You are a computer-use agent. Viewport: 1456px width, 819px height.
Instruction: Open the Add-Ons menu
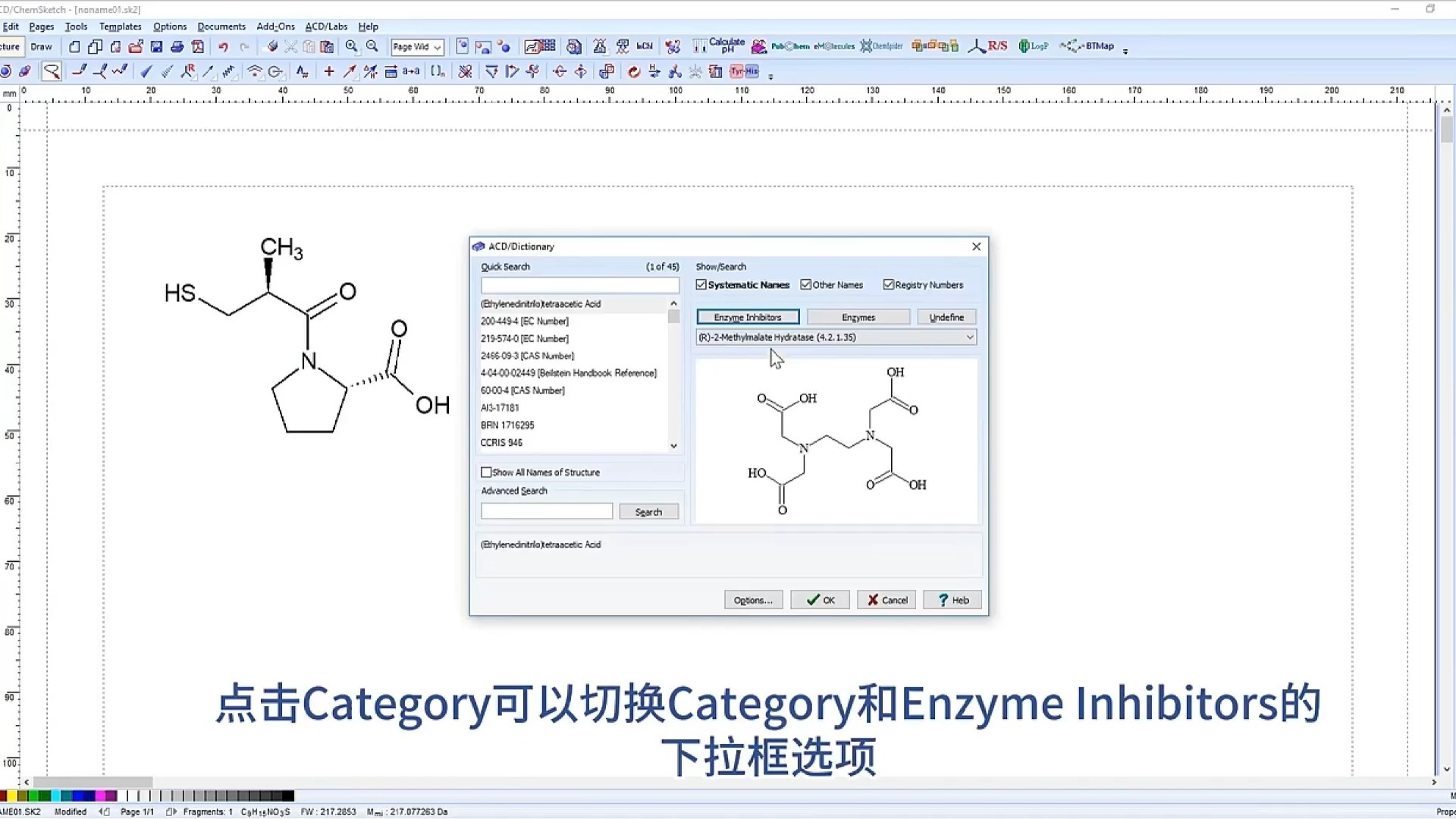(x=275, y=27)
